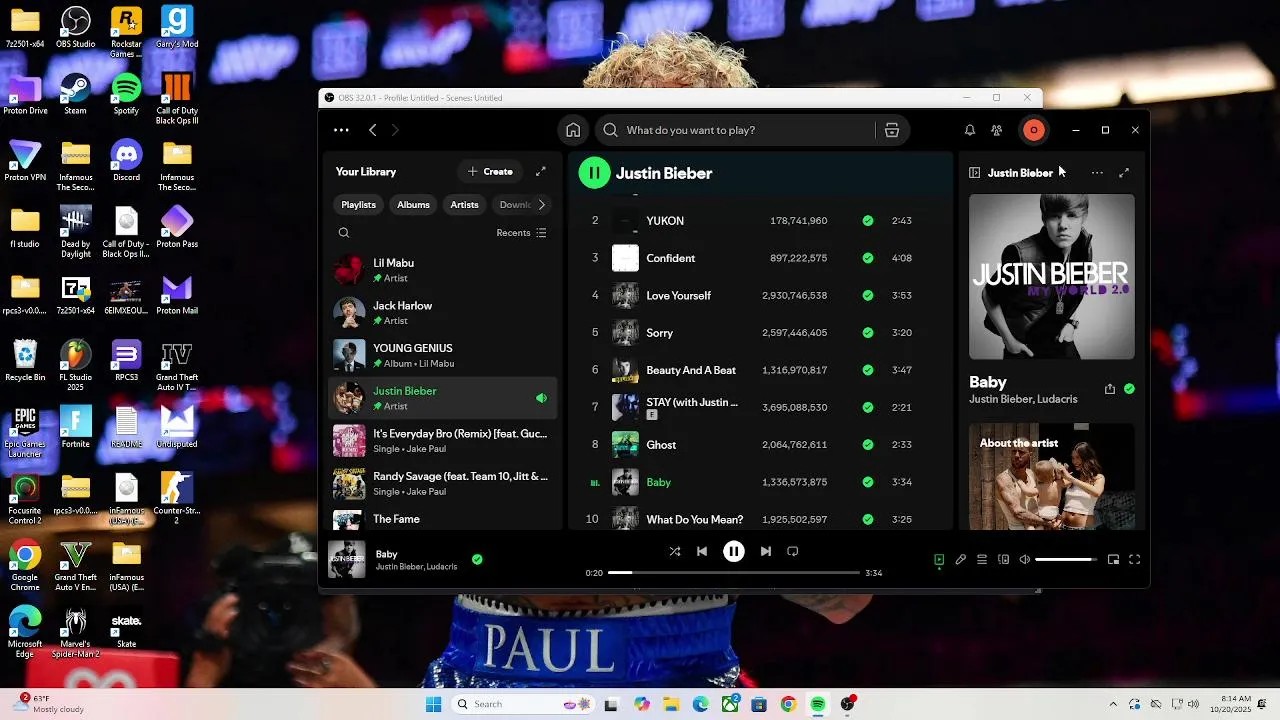This screenshot has height=720, width=1280.
Task: Filter library by Playlists
Action: (x=358, y=205)
